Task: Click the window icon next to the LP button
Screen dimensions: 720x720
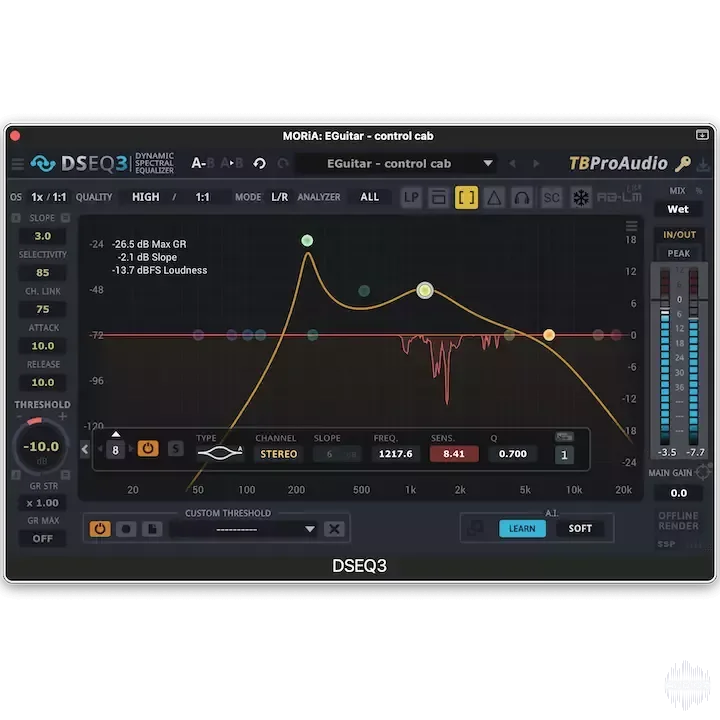Action: (x=439, y=197)
